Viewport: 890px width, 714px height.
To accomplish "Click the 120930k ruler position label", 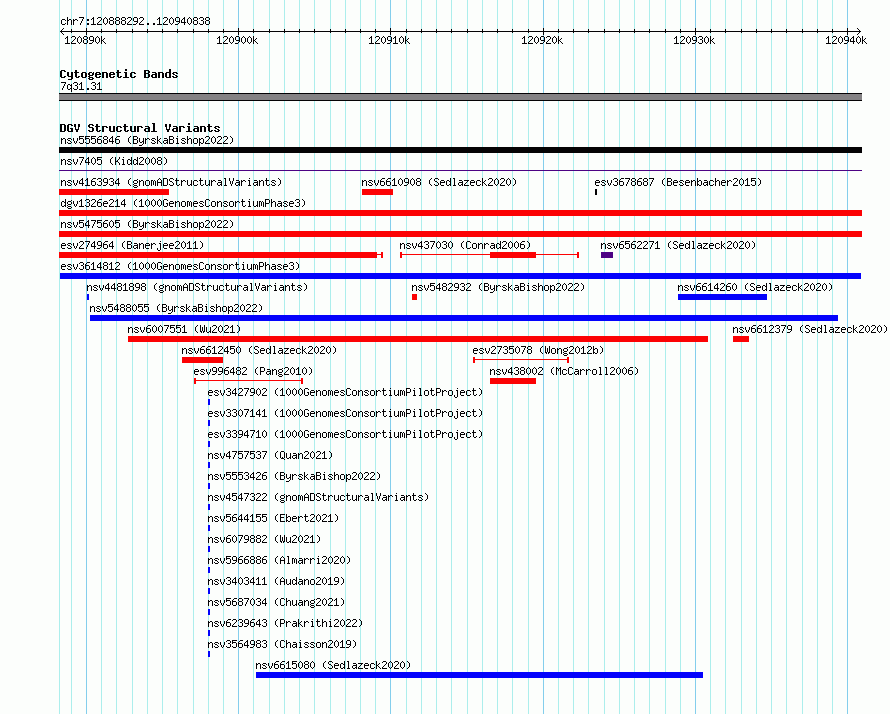I will coord(694,40).
